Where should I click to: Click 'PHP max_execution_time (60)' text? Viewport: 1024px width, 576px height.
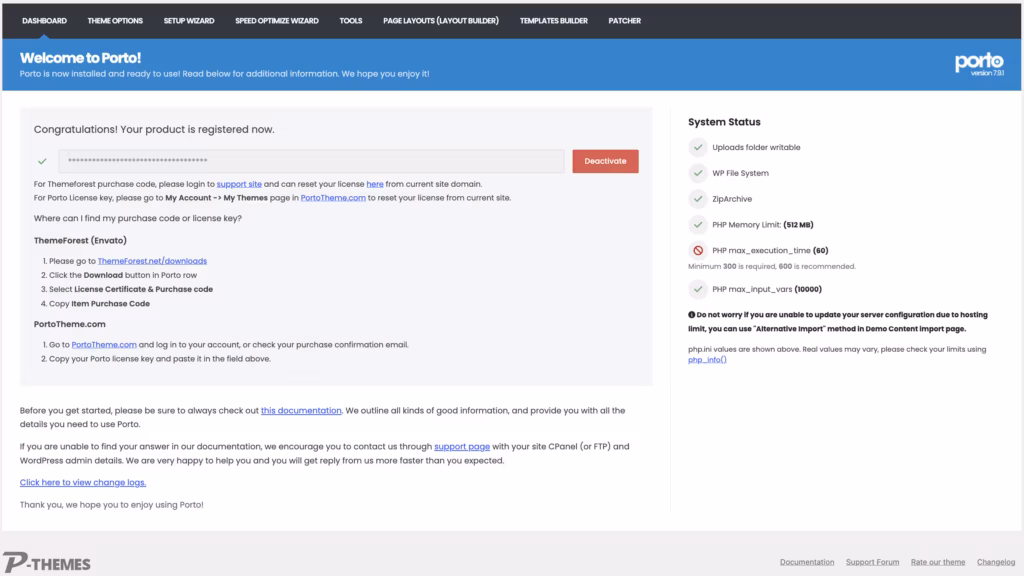[x=770, y=251]
